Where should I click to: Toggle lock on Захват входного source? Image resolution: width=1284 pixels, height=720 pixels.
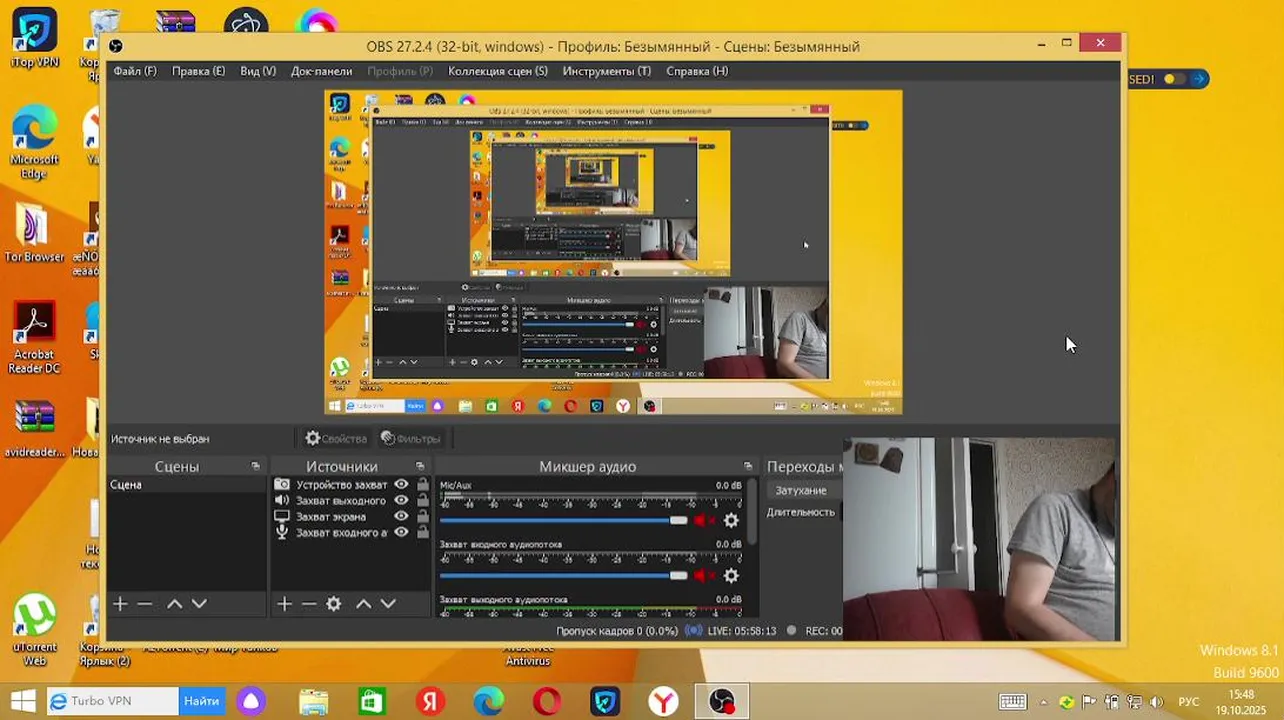pyautogui.click(x=423, y=533)
